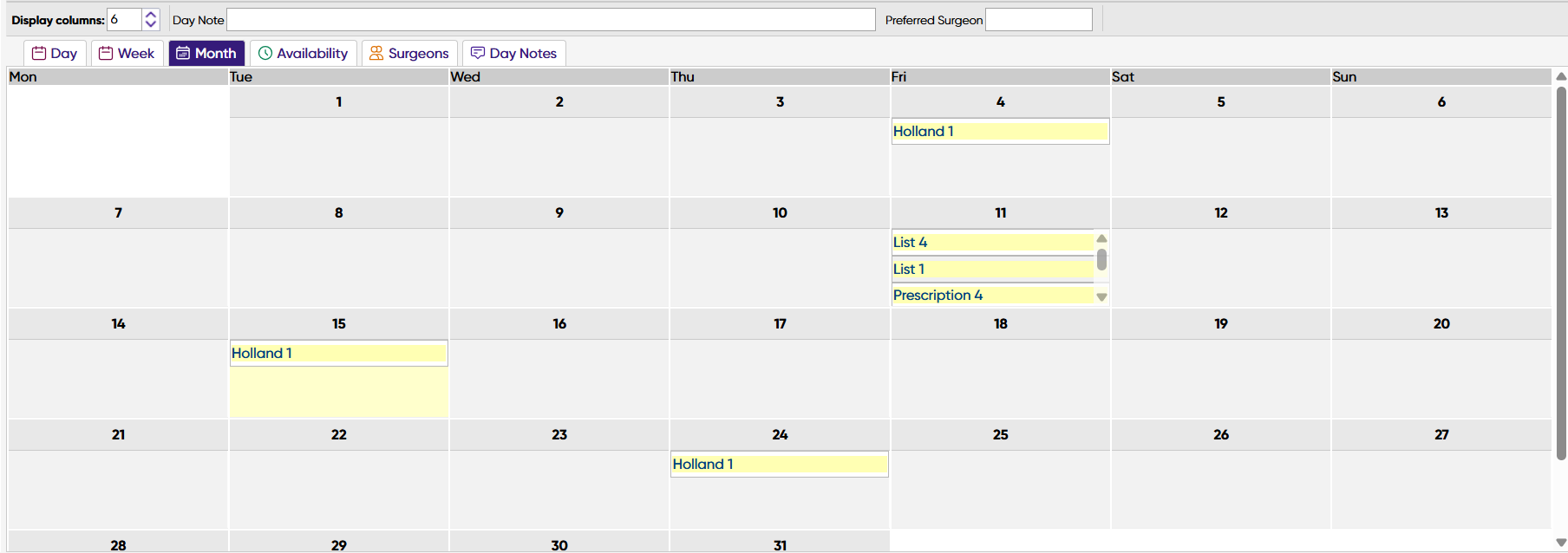Click the calendar scroll down arrow
Viewport: 1568px width, 553px height.
coord(1561,543)
